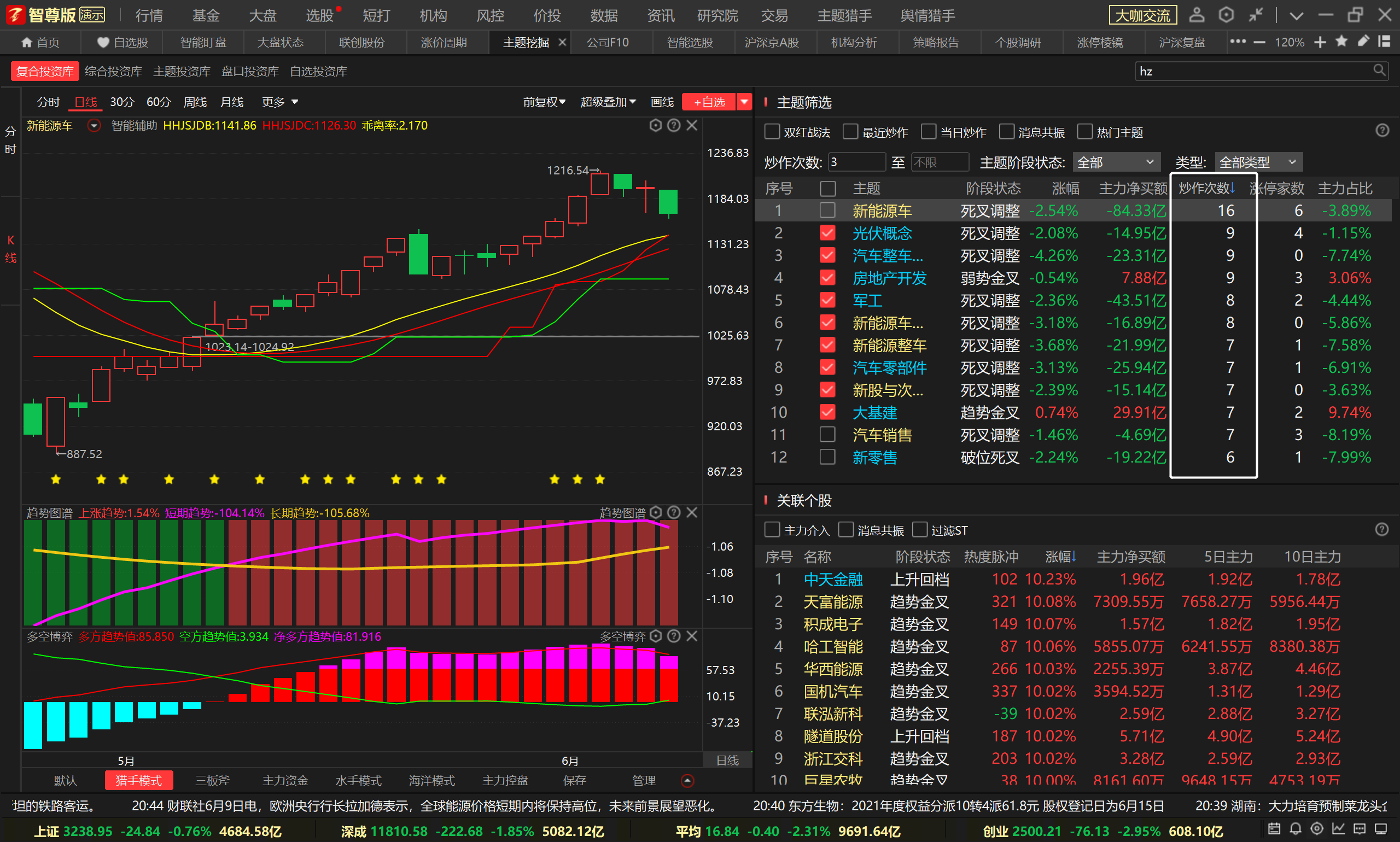
Task: Enable the 消息共振 checkbox in 主题筛选
Action: pyautogui.click(x=1007, y=132)
